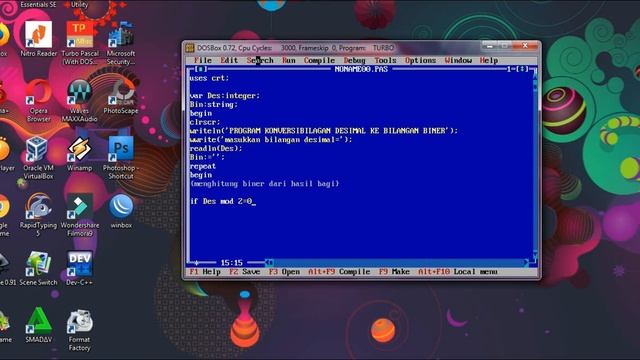Select the PhotoScape desktop icon
This screenshot has height=360, width=640.
coord(121,96)
